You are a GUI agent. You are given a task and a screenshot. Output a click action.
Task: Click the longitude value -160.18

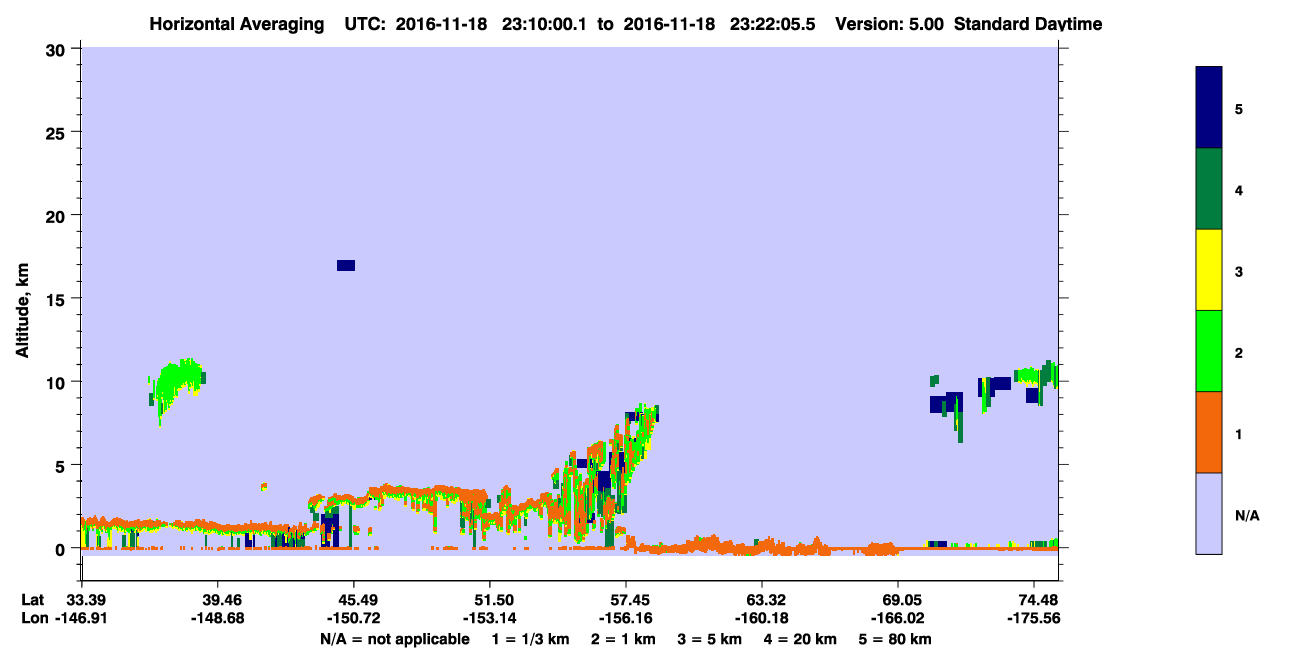[761, 618]
